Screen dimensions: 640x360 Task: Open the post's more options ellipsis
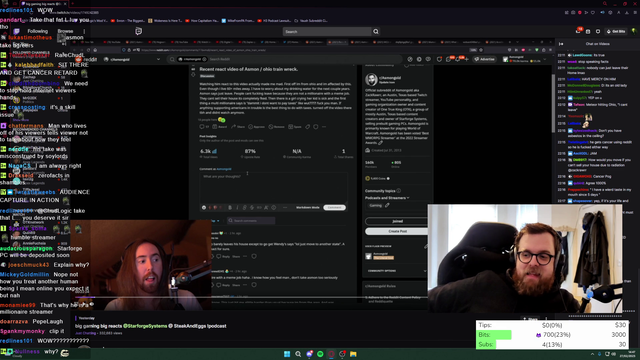click(x=324, y=127)
